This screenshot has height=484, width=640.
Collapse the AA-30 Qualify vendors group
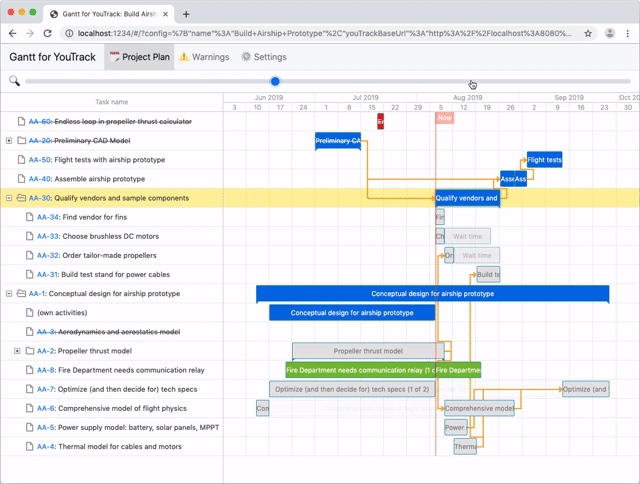pyautogui.click(x=9, y=198)
